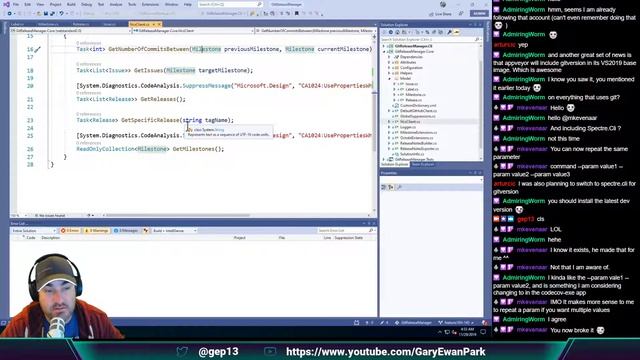The image size is (640, 360).
Task: Click GetIssues method name on line 18
Action: (x=148, y=70)
